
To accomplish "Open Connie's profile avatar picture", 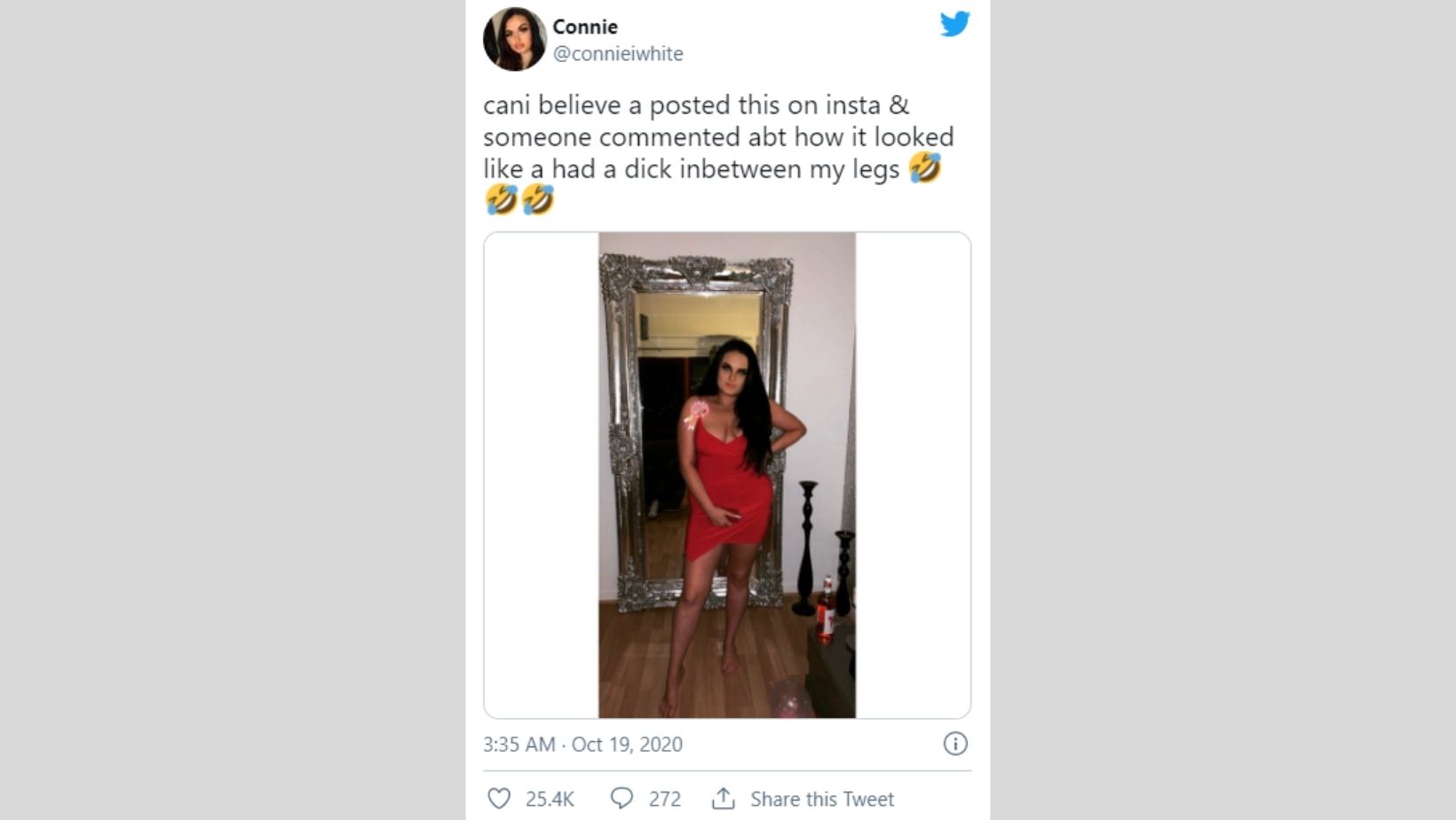I will (x=514, y=39).
